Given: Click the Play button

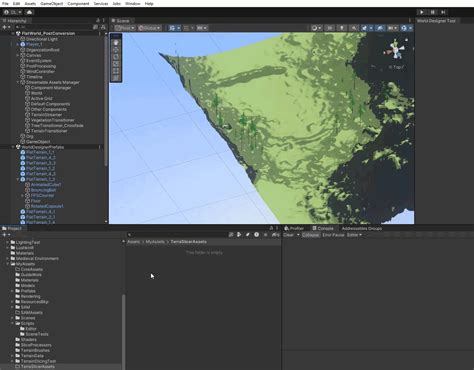Looking at the screenshot, I should [x=422, y=12].
